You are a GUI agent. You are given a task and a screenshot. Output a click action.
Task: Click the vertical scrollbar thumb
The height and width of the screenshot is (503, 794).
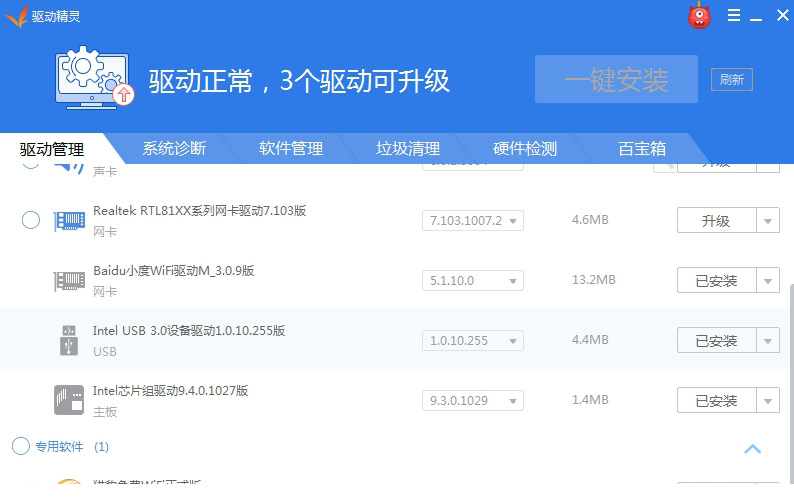point(791,382)
